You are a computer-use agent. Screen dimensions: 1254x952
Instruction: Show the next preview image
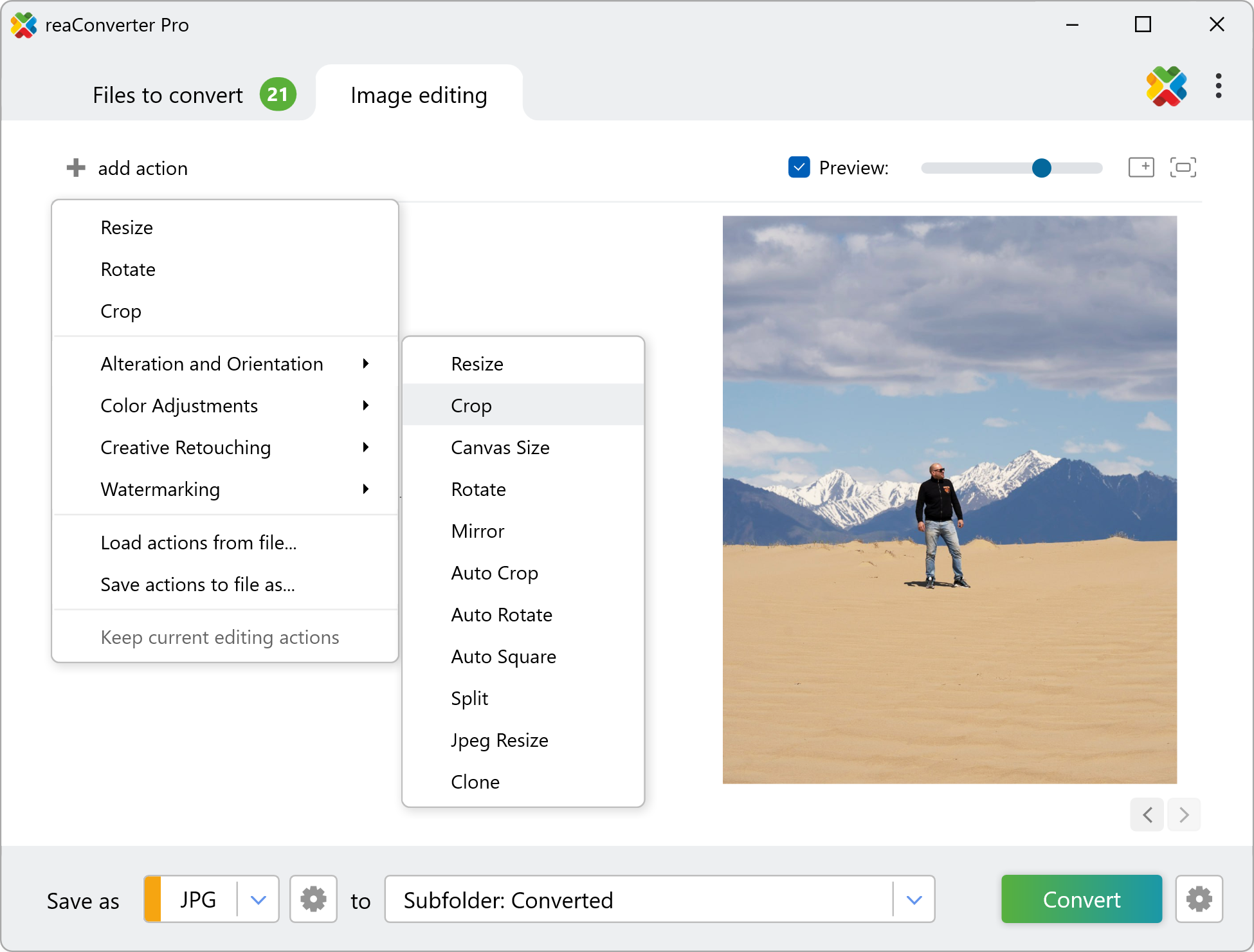click(x=1184, y=815)
